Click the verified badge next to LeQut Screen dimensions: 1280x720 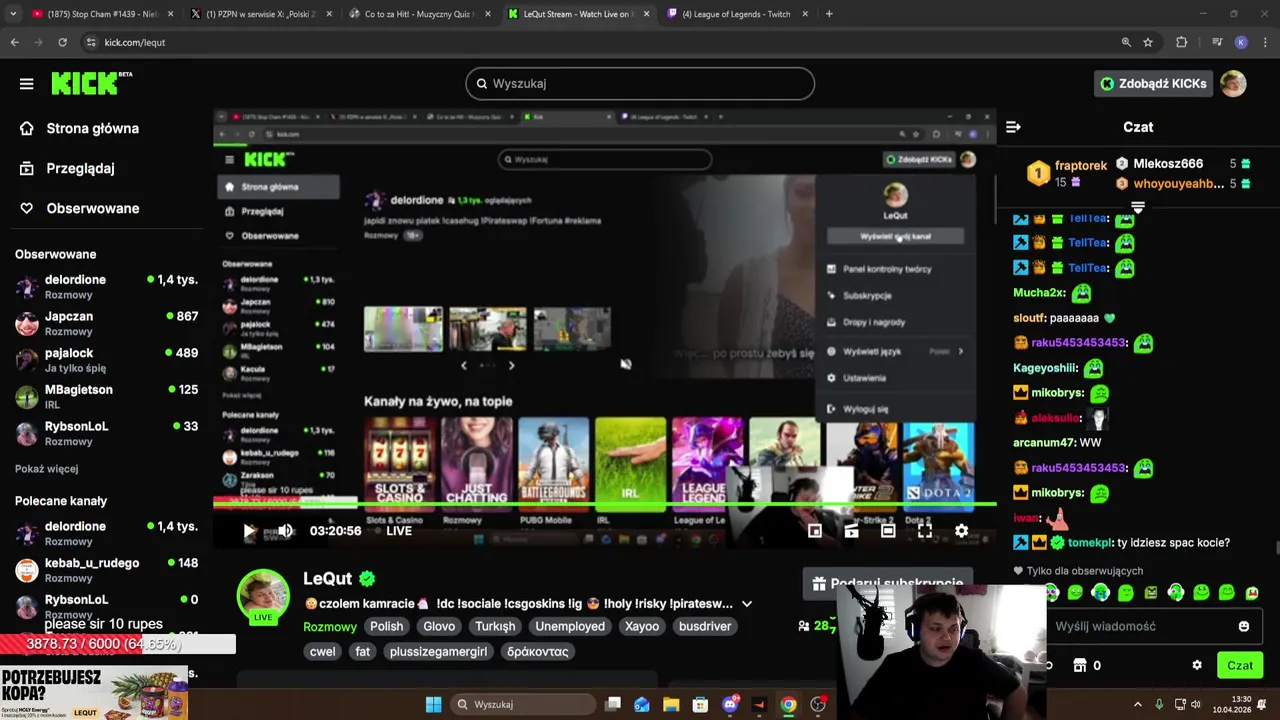point(367,579)
